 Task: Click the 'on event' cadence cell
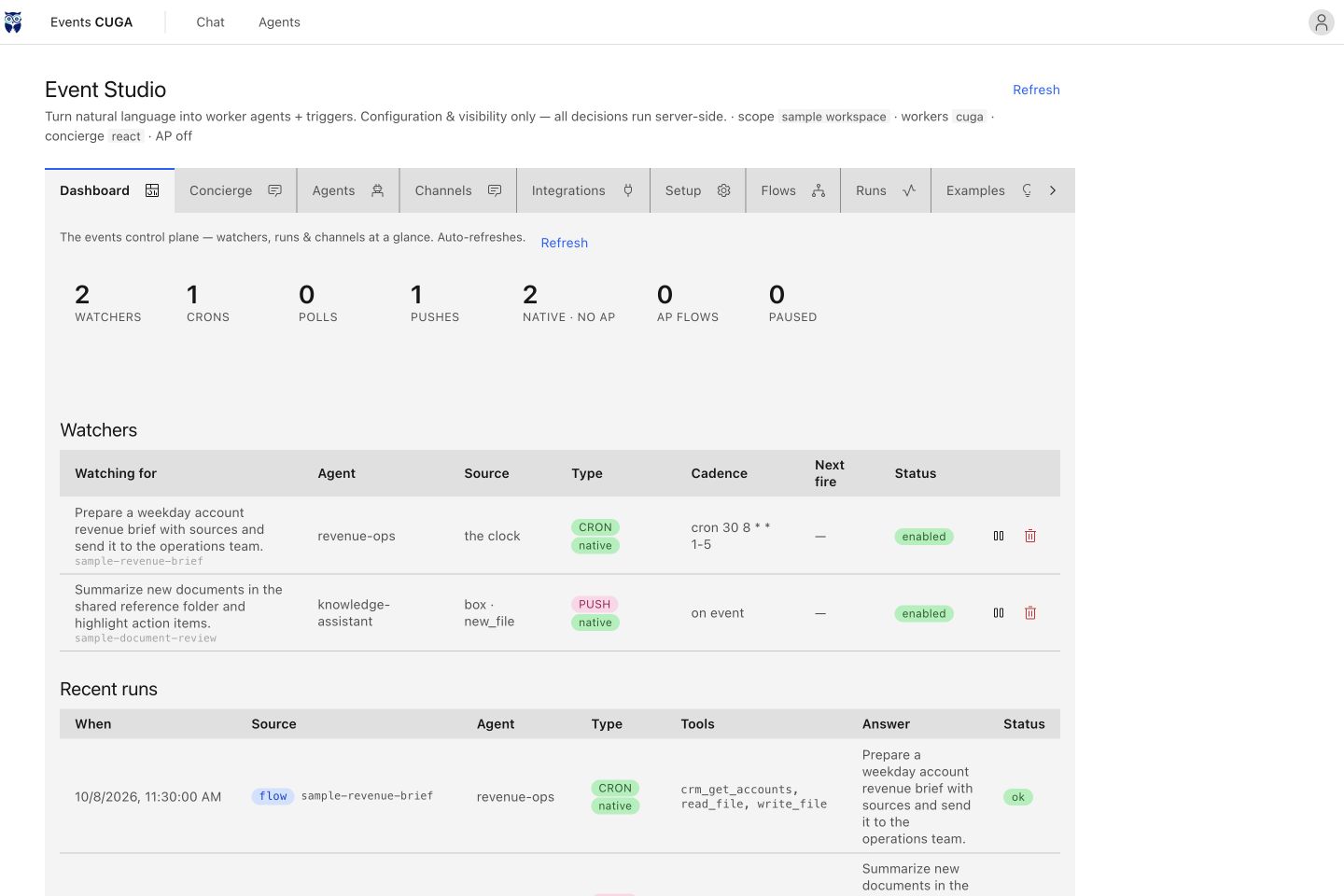(718, 613)
